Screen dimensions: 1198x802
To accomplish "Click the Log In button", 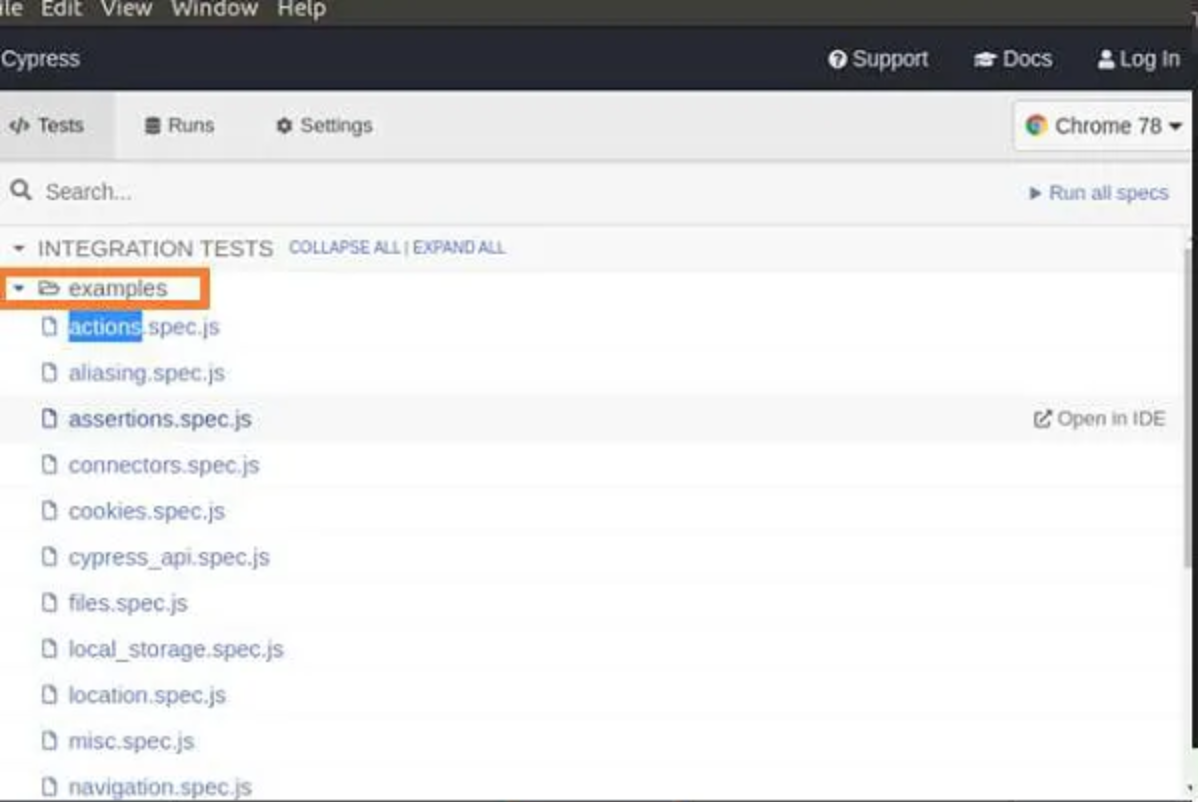I will coord(1138,59).
